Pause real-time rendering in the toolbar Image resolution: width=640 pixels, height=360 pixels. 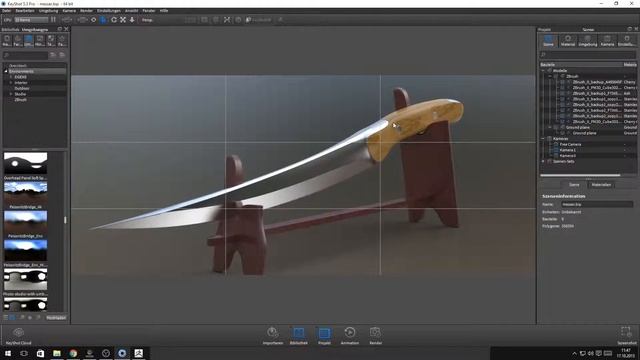53,20
